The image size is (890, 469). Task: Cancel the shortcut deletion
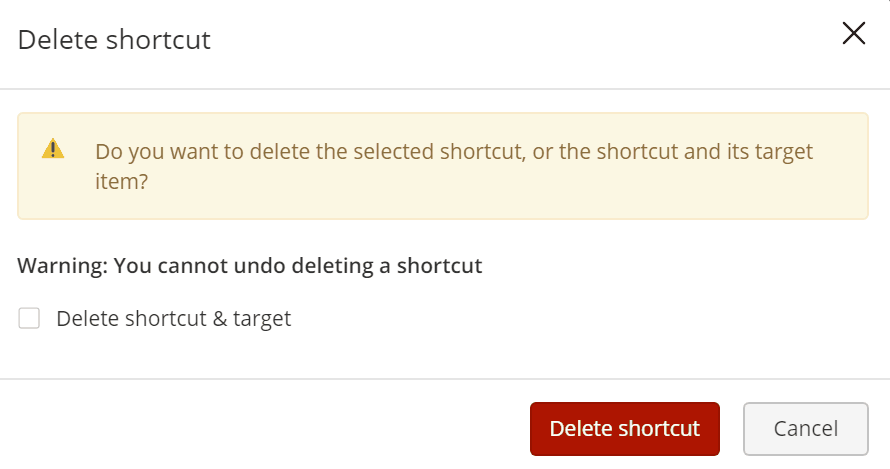click(805, 428)
